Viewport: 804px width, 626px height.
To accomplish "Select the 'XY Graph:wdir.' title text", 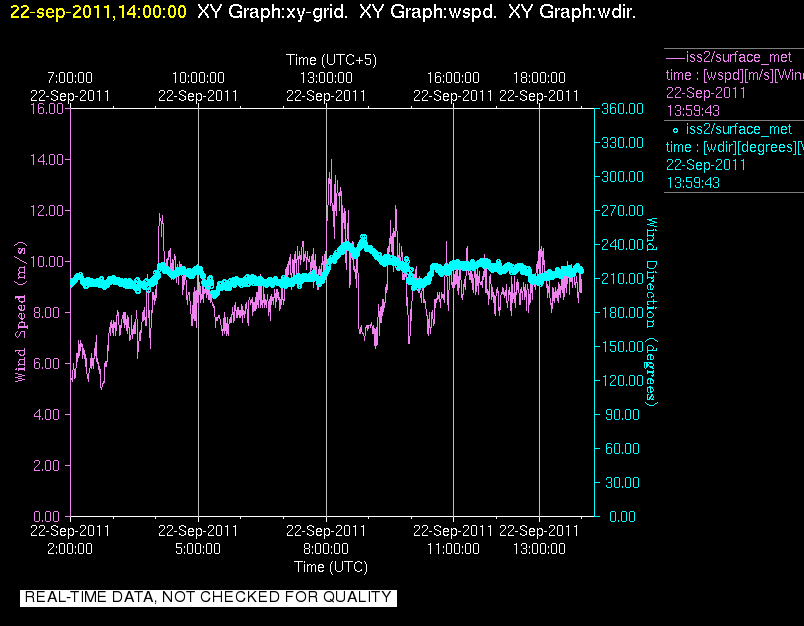I will click(x=572, y=11).
